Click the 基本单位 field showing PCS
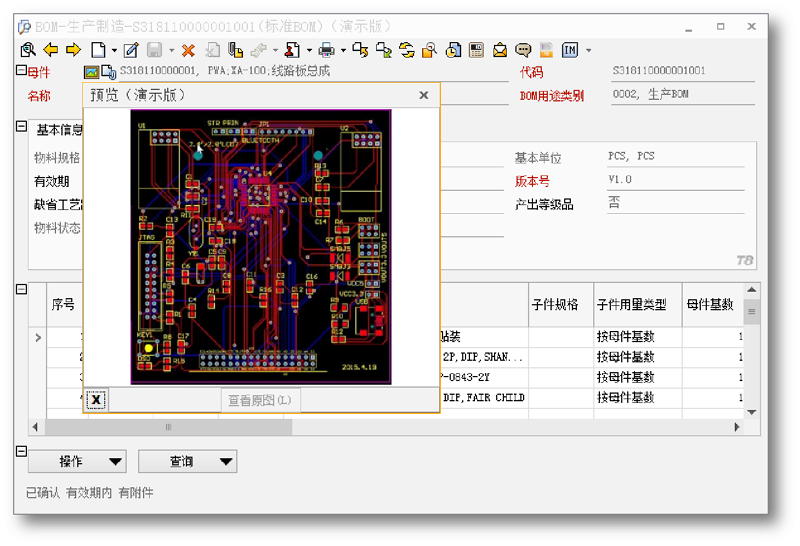Screen dimensions: 800x546 pos(676,156)
